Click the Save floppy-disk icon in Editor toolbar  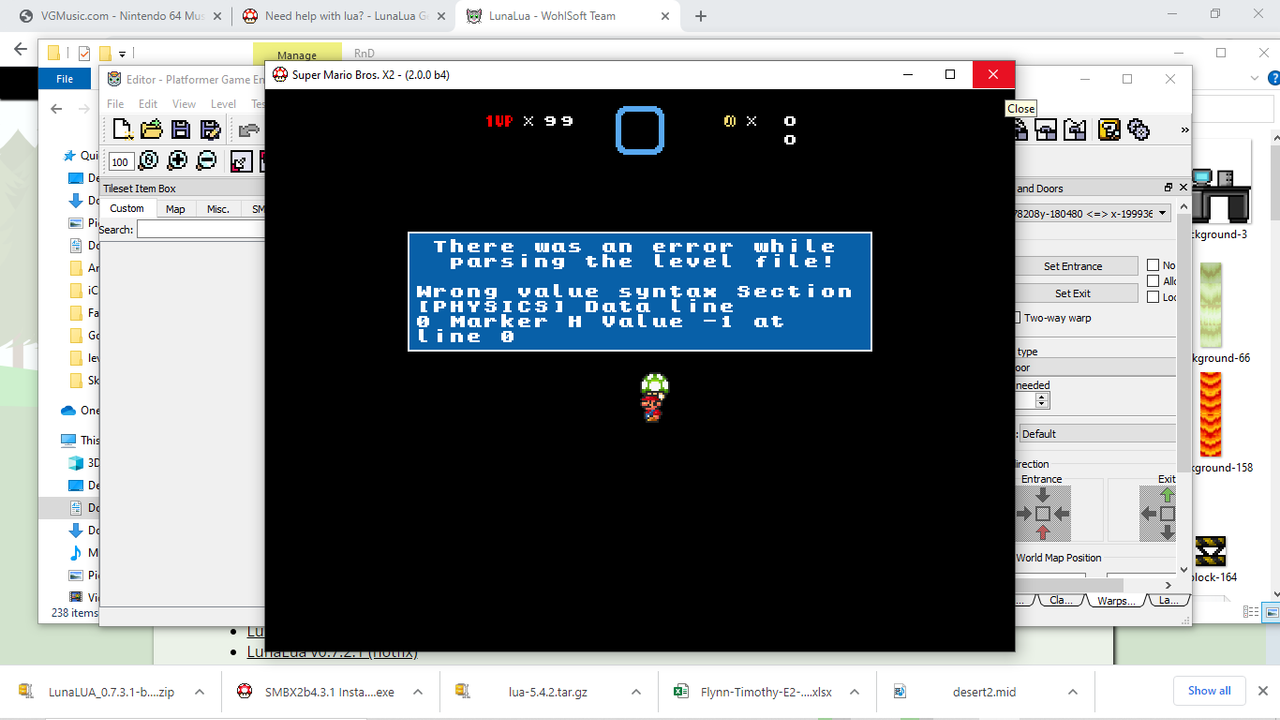tap(180, 129)
